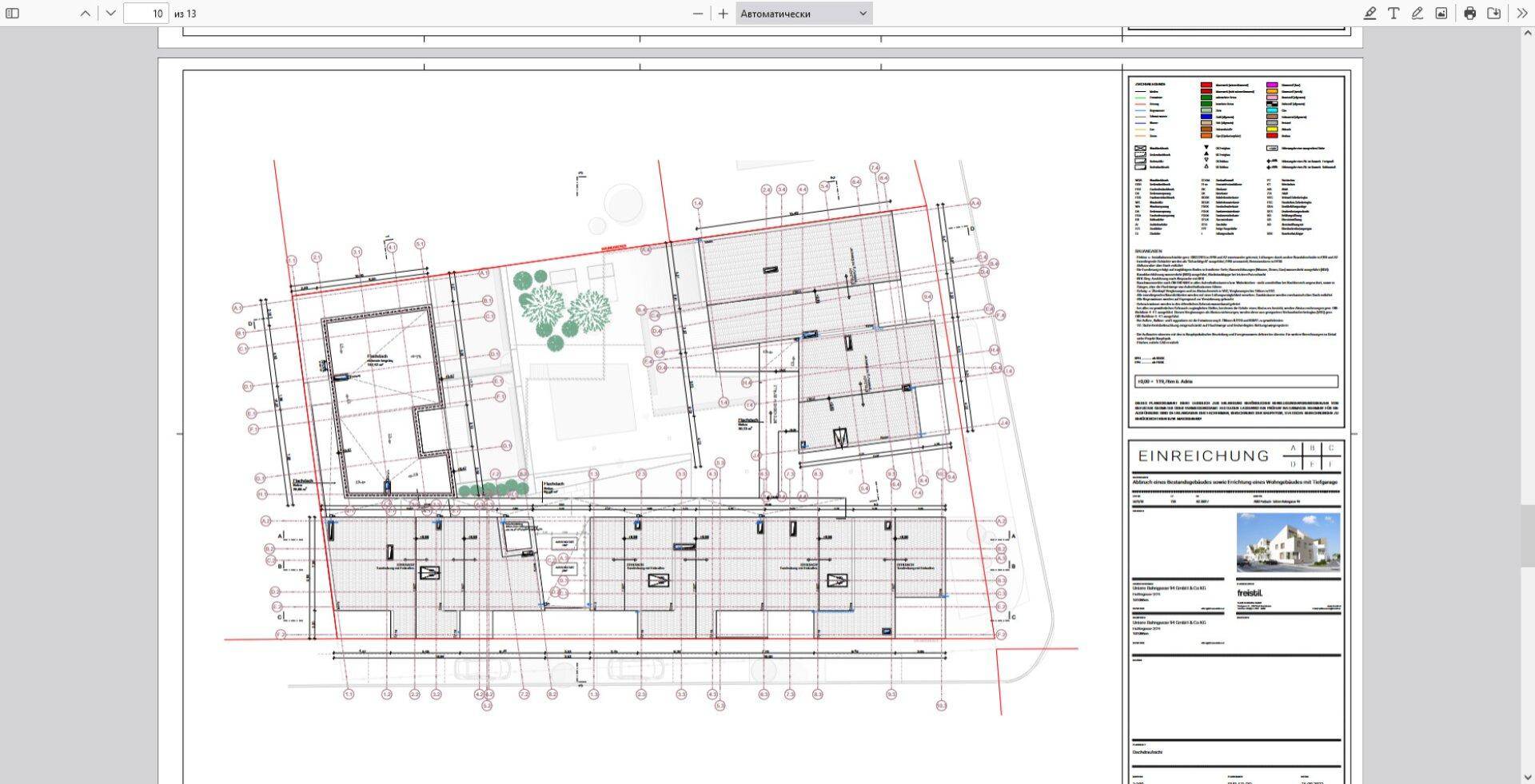Print the PDF document

1469,14
